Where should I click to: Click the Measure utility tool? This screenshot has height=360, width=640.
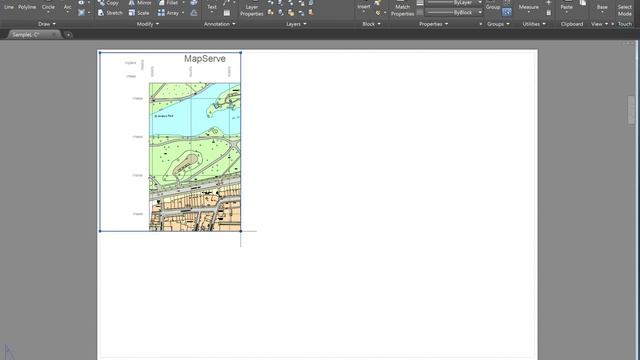click(529, 6)
